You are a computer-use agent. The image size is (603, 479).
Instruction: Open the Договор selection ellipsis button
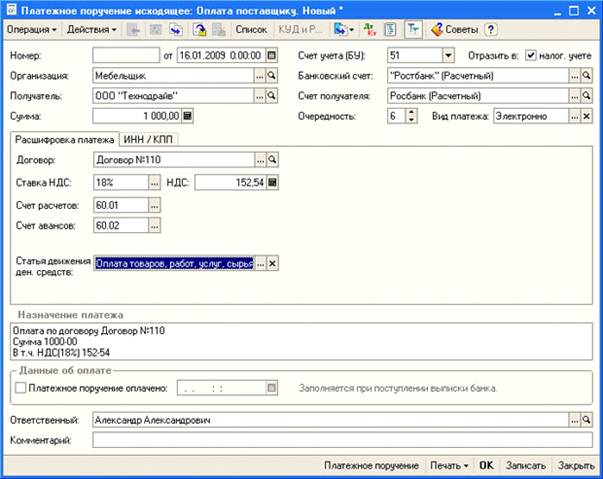(x=260, y=160)
